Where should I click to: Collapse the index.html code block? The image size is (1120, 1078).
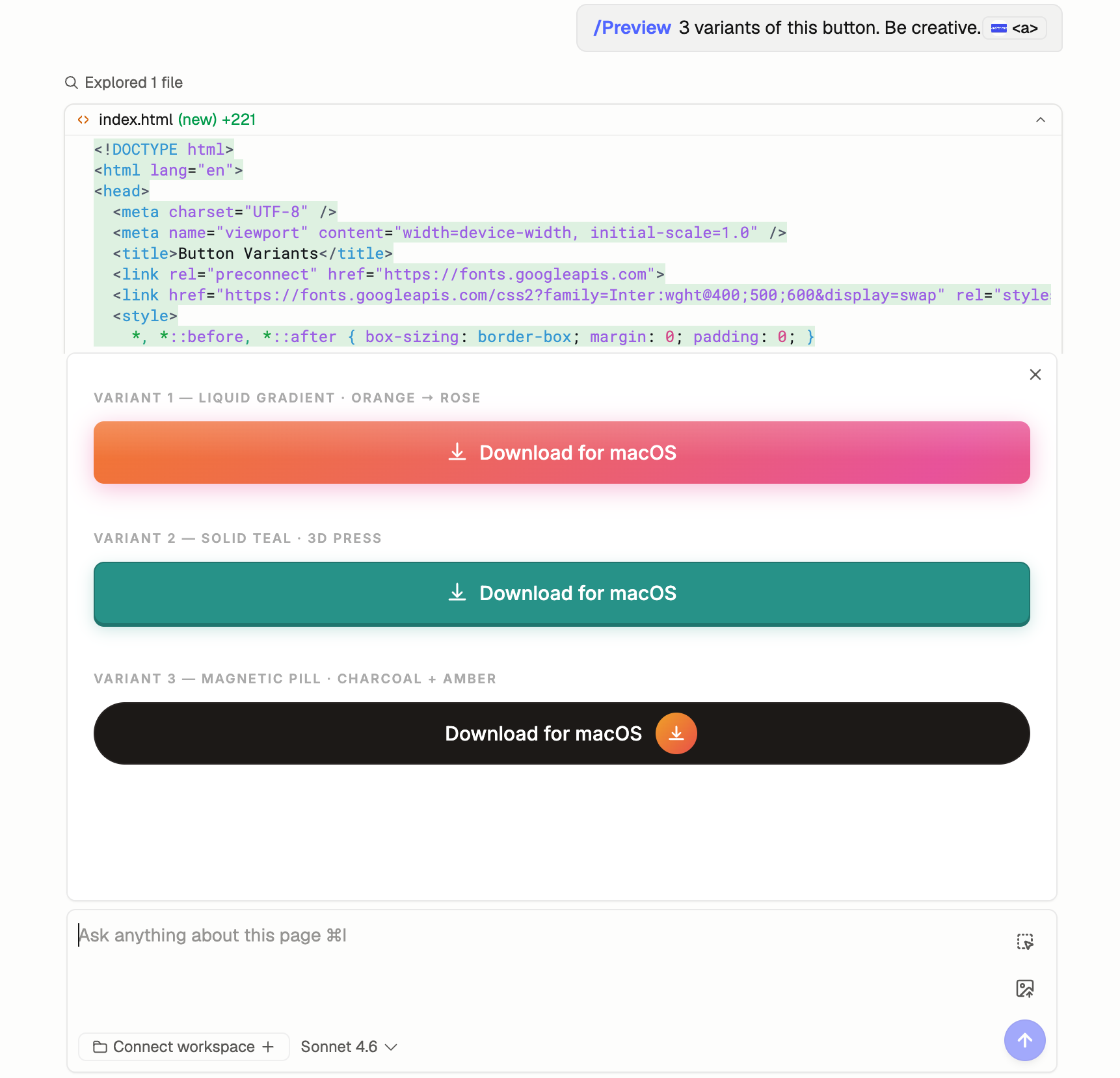tap(1041, 120)
